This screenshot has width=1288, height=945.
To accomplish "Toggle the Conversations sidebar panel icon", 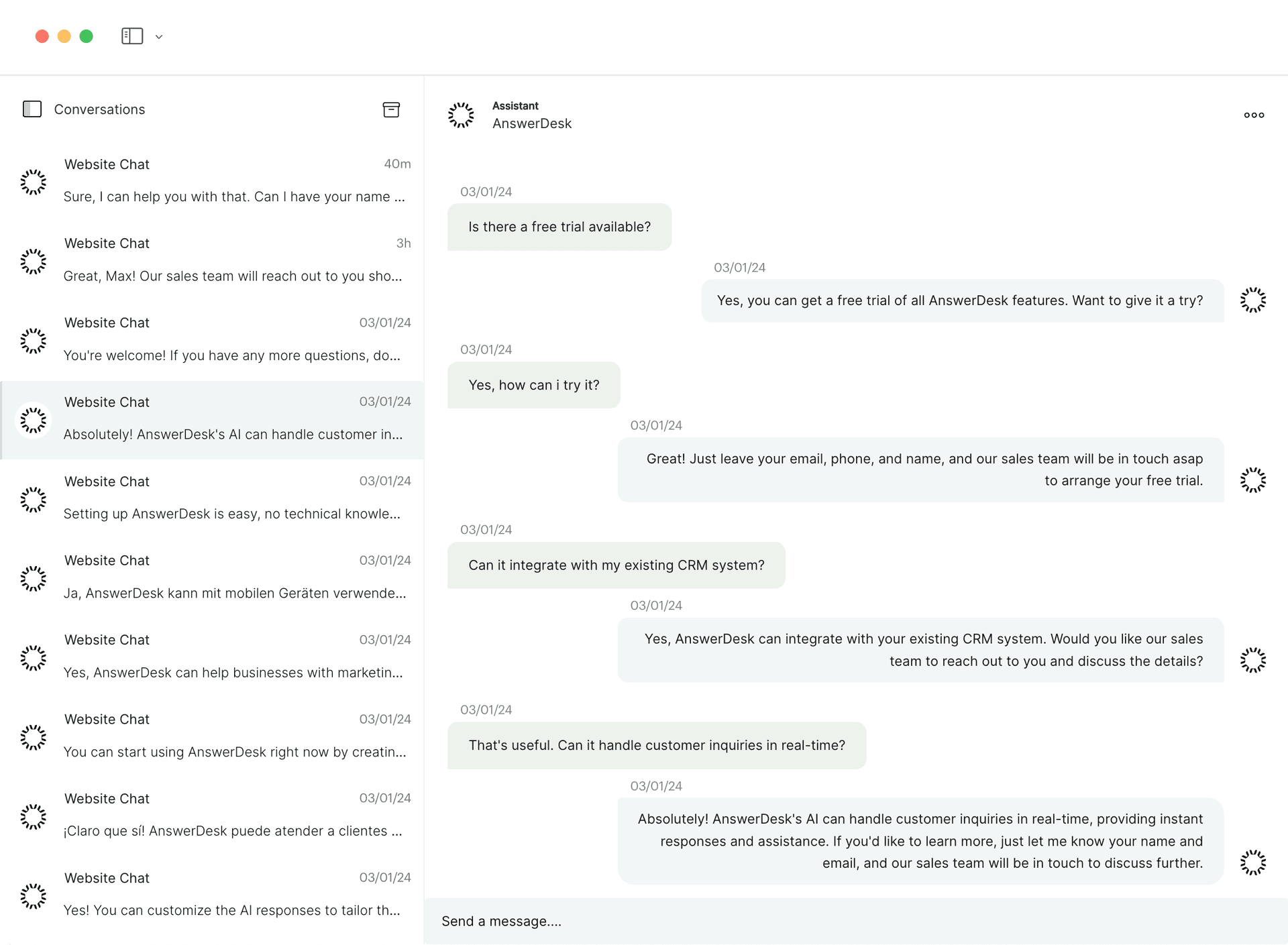I will [x=32, y=109].
